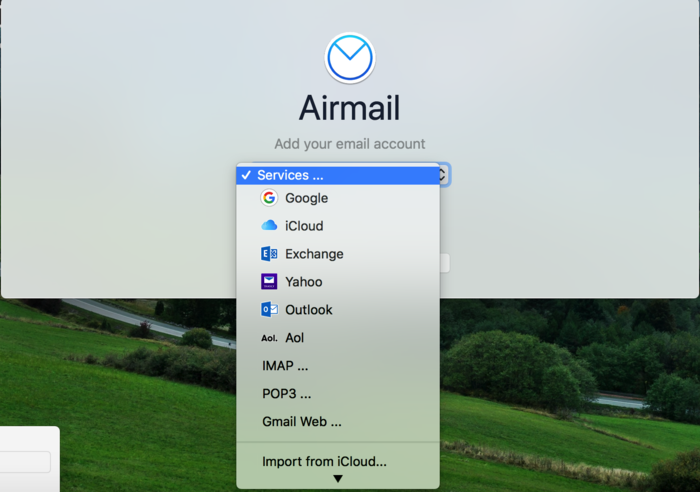Click the blue iCloud cloud icon
Screen dimensions: 700x492
coord(269,225)
